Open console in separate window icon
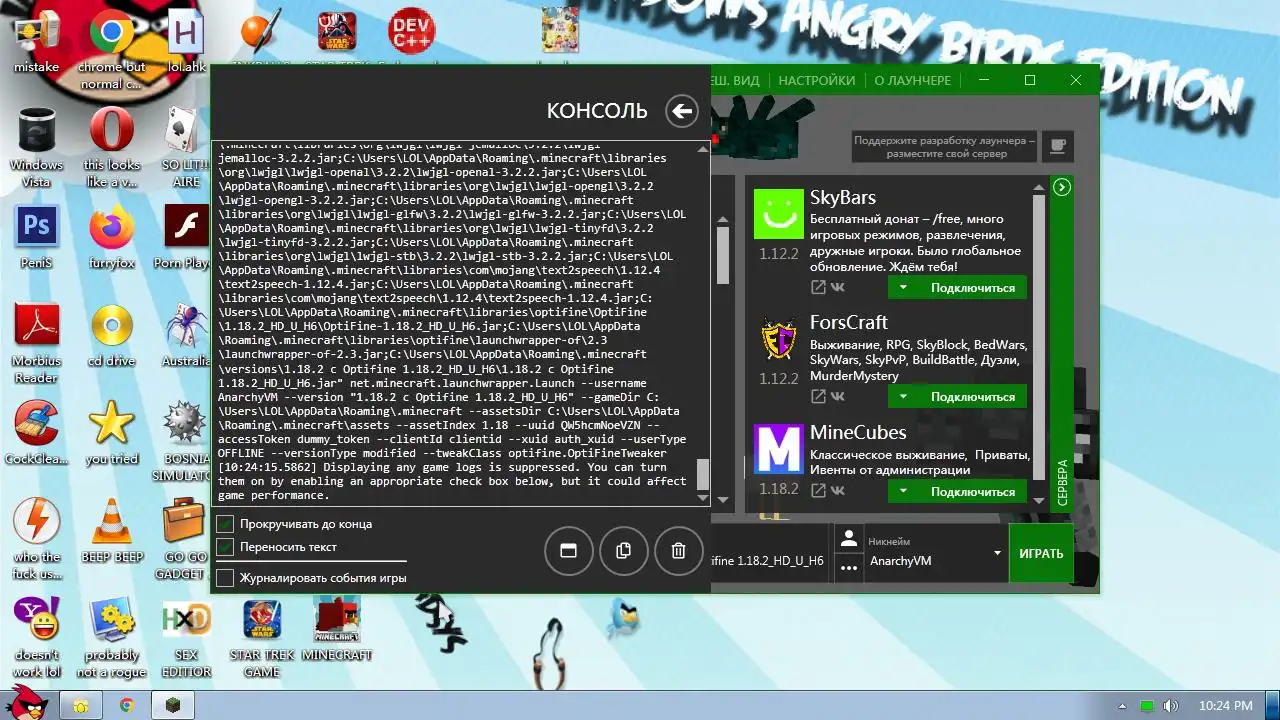Viewport: 1280px width, 720px height. (568, 551)
